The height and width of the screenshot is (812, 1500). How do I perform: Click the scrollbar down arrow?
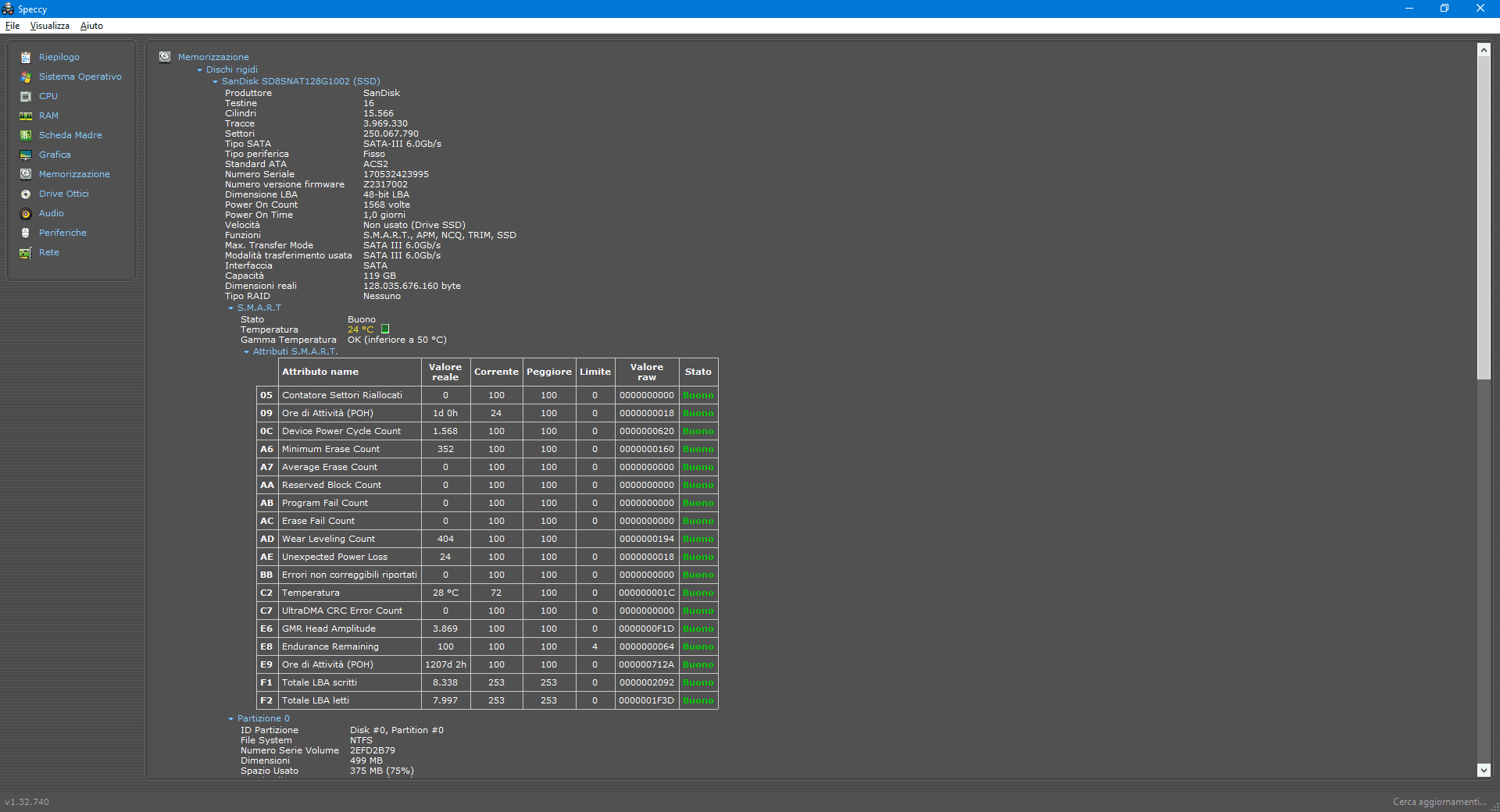point(1484,770)
